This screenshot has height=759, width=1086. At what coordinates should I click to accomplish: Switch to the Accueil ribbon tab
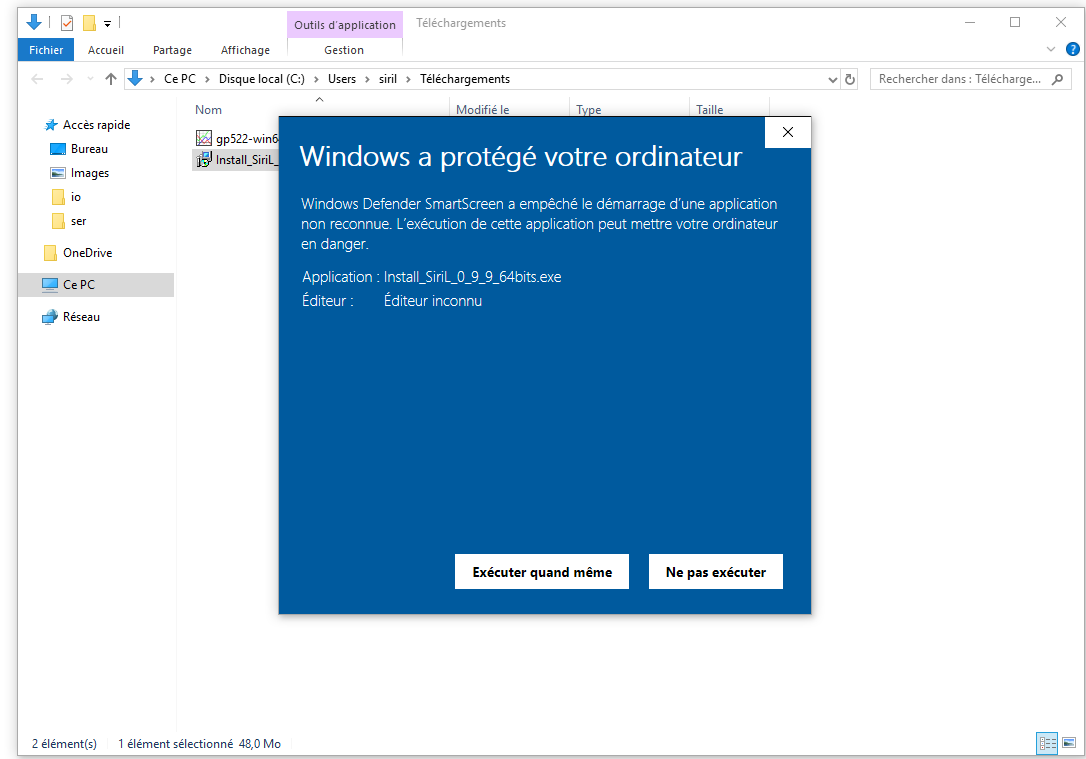106,50
